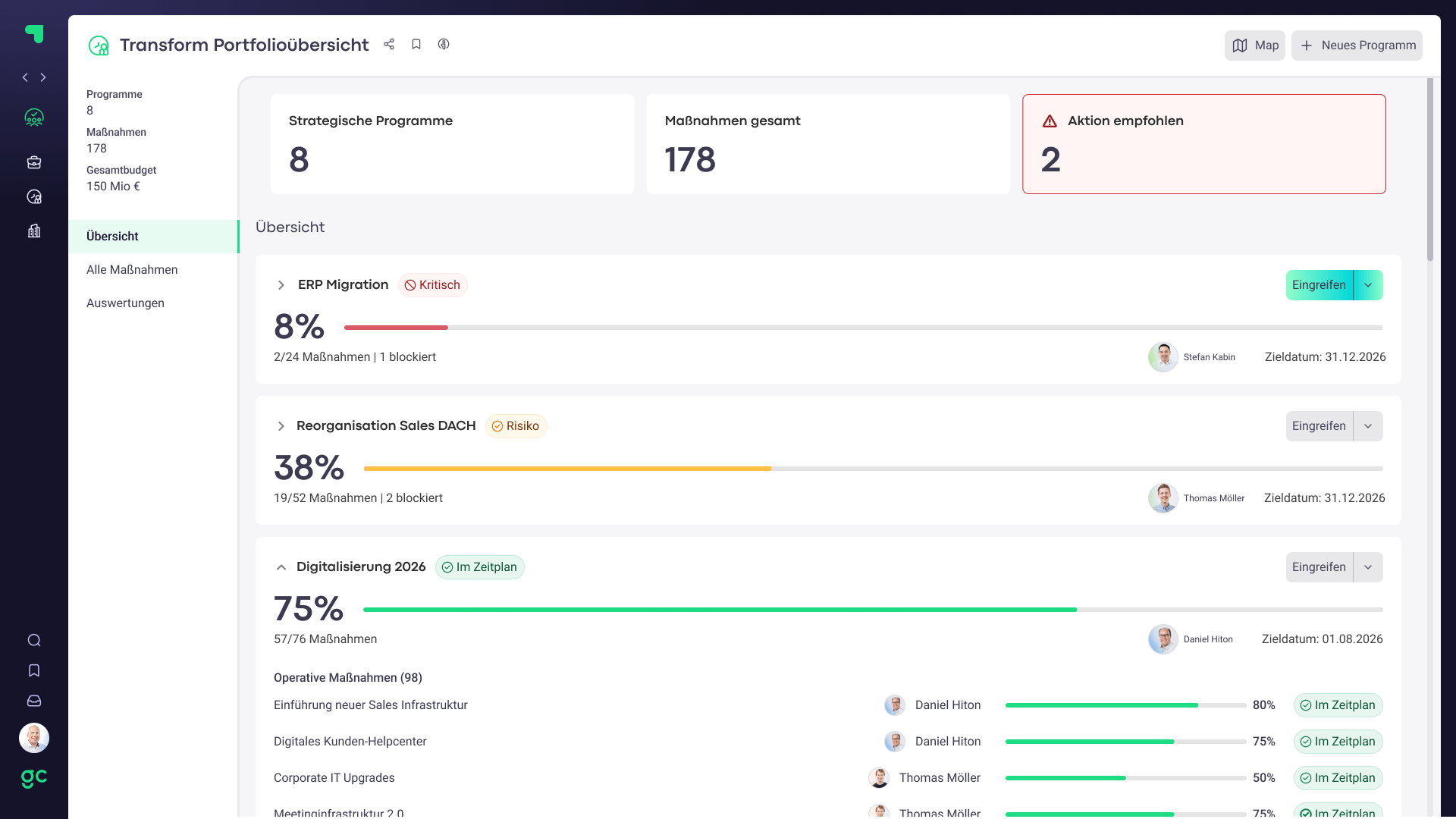1456x819 pixels.
Task: Click the ERP Migration title
Action: pyautogui.click(x=343, y=285)
